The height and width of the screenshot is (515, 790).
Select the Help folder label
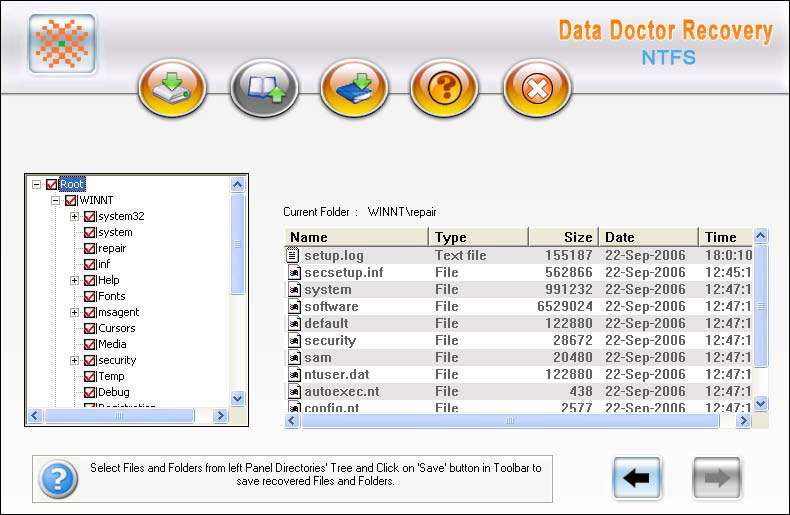pyautogui.click(x=109, y=280)
